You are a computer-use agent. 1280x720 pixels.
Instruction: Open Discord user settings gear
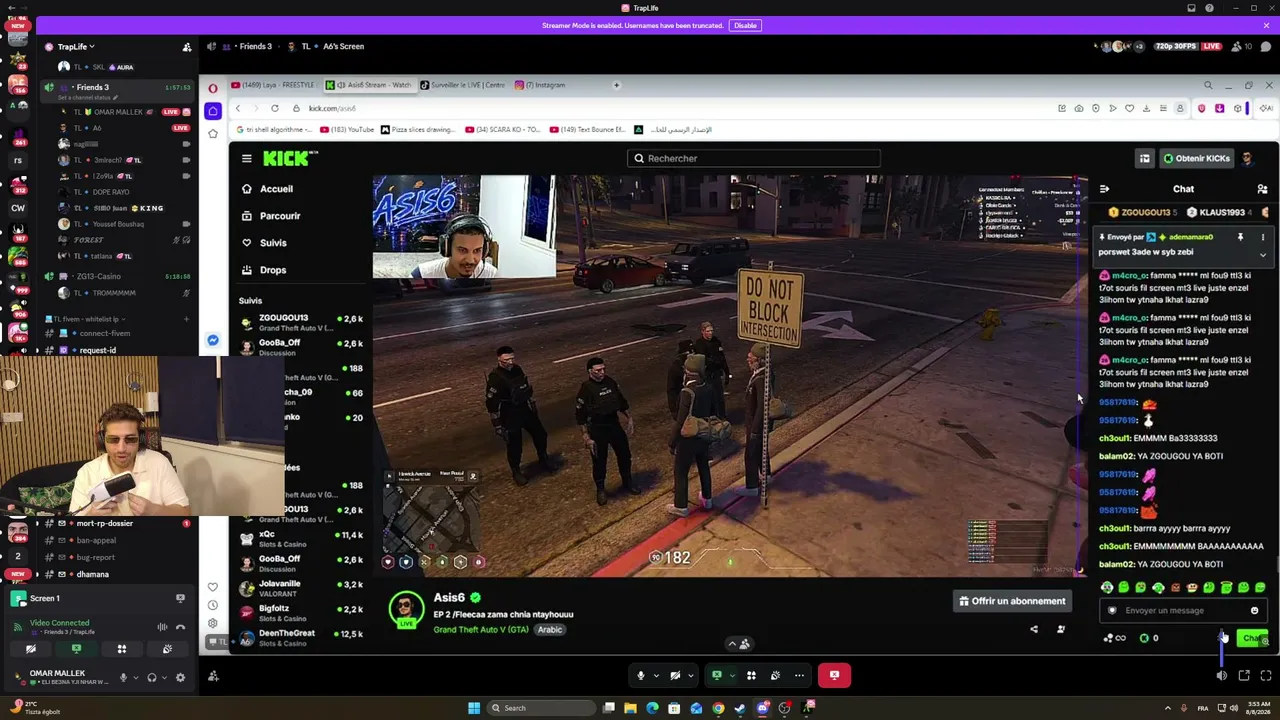[180, 677]
